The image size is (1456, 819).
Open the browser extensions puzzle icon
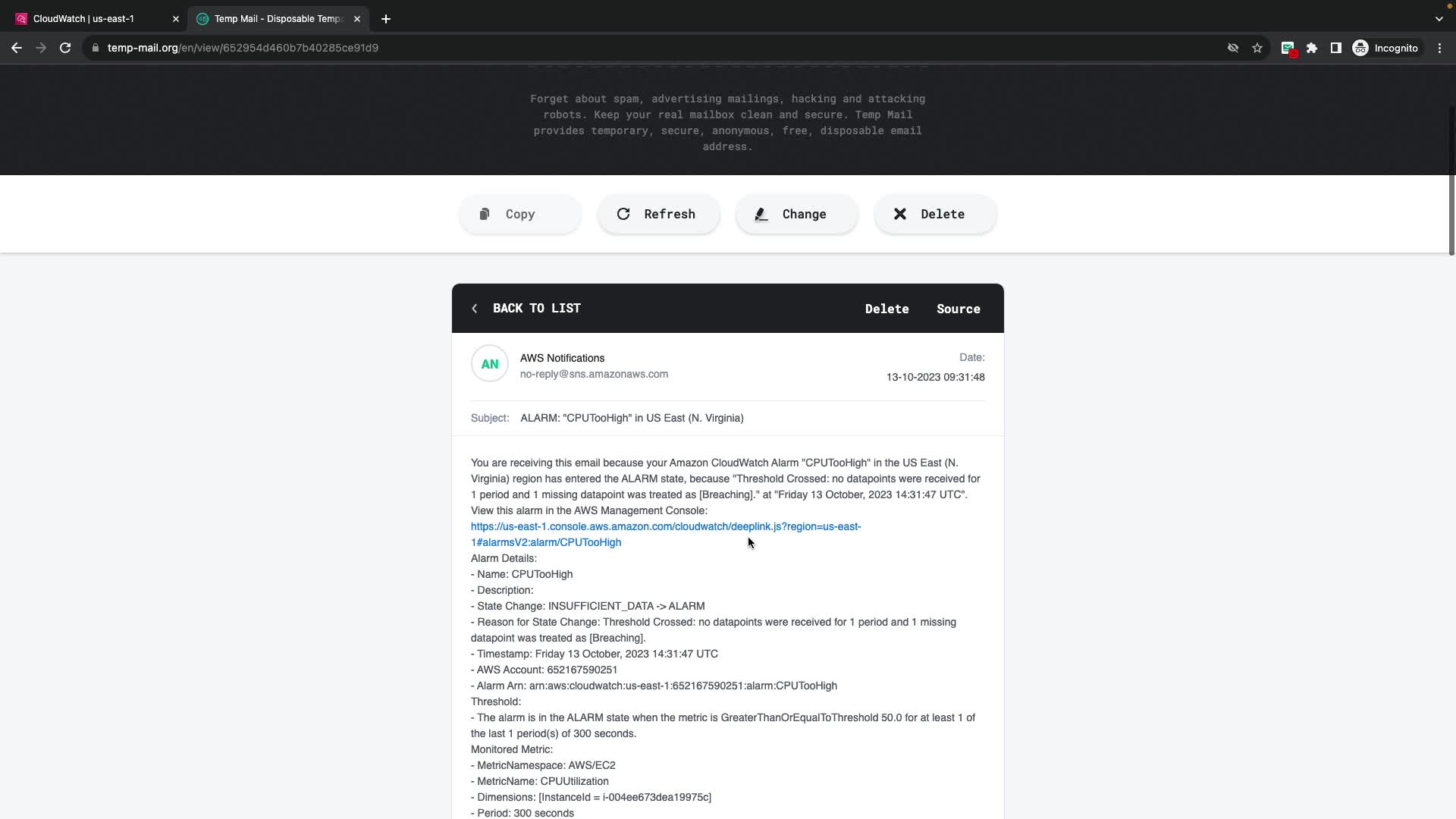click(x=1312, y=48)
